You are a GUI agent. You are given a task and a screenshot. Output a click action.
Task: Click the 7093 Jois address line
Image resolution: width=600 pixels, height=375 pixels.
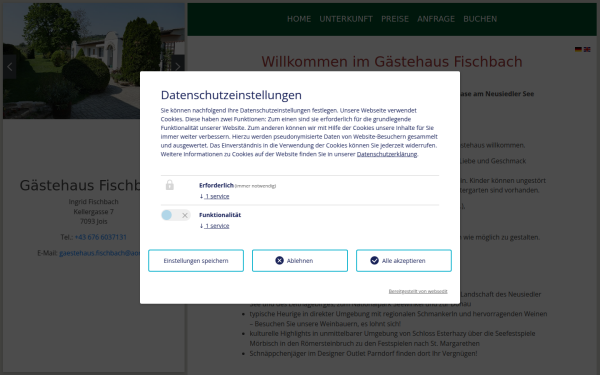(94, 222)
